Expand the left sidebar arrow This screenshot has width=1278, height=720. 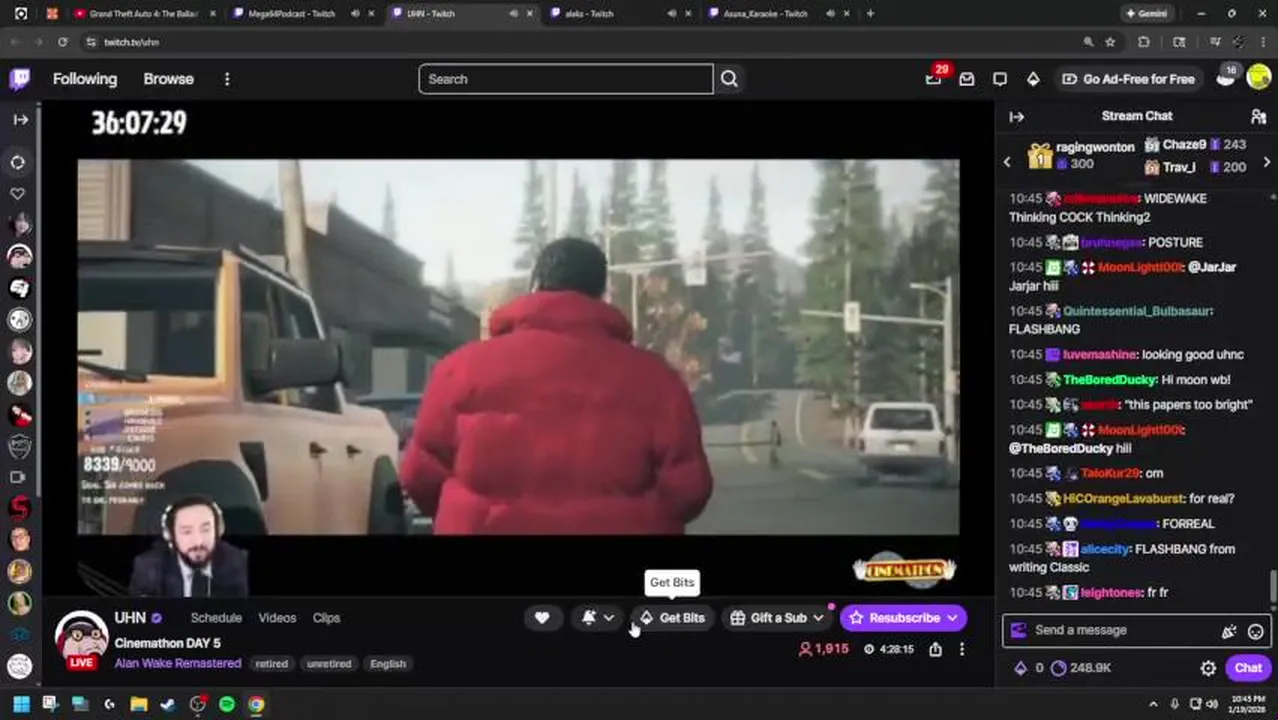tap(20, 119)
